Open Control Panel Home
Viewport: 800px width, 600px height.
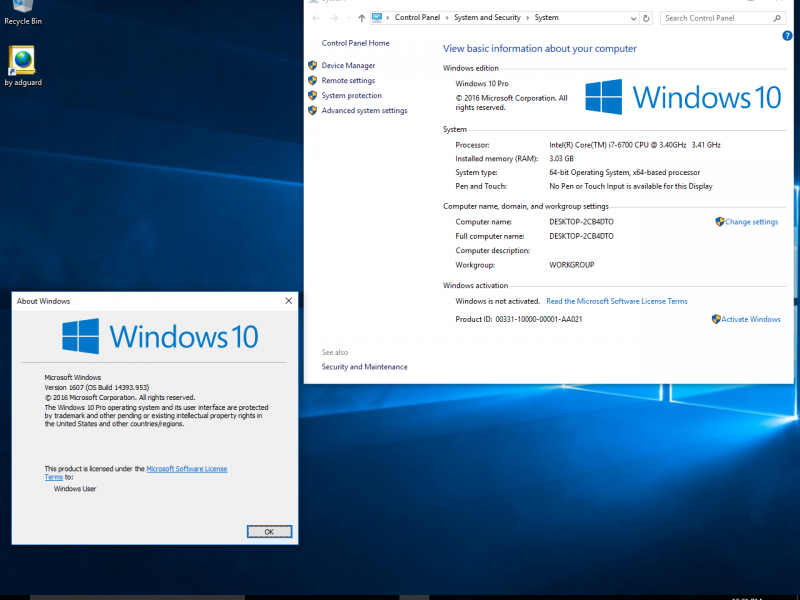[x=356, y=43]
